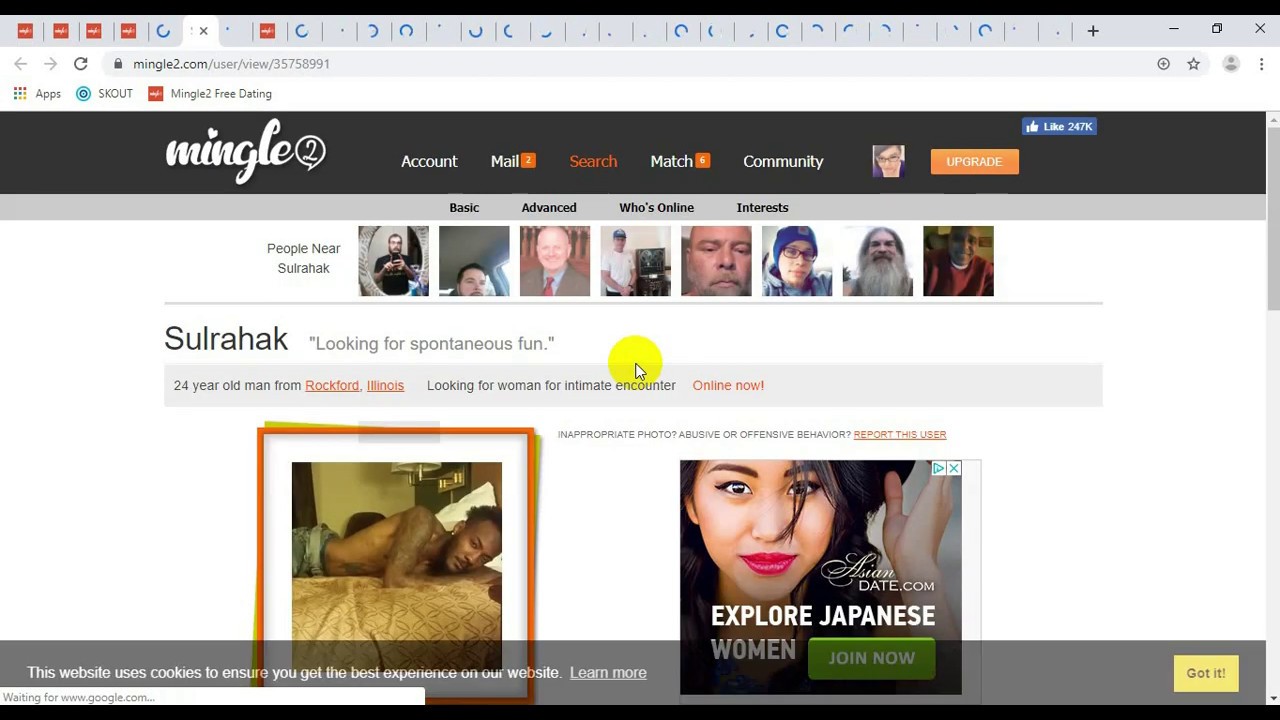Open a new tab with the plus button

(x=1093, y=31)
